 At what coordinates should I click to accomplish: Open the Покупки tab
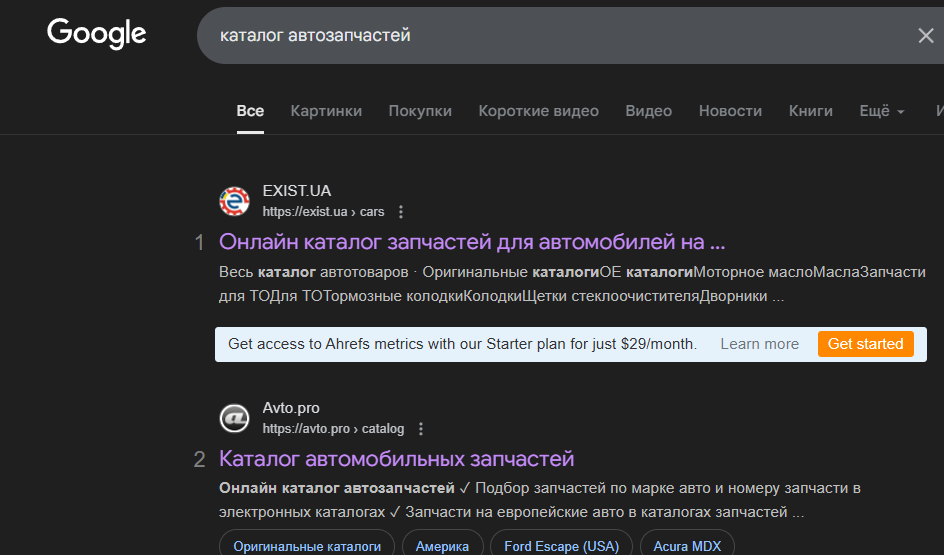coord(420,111)
